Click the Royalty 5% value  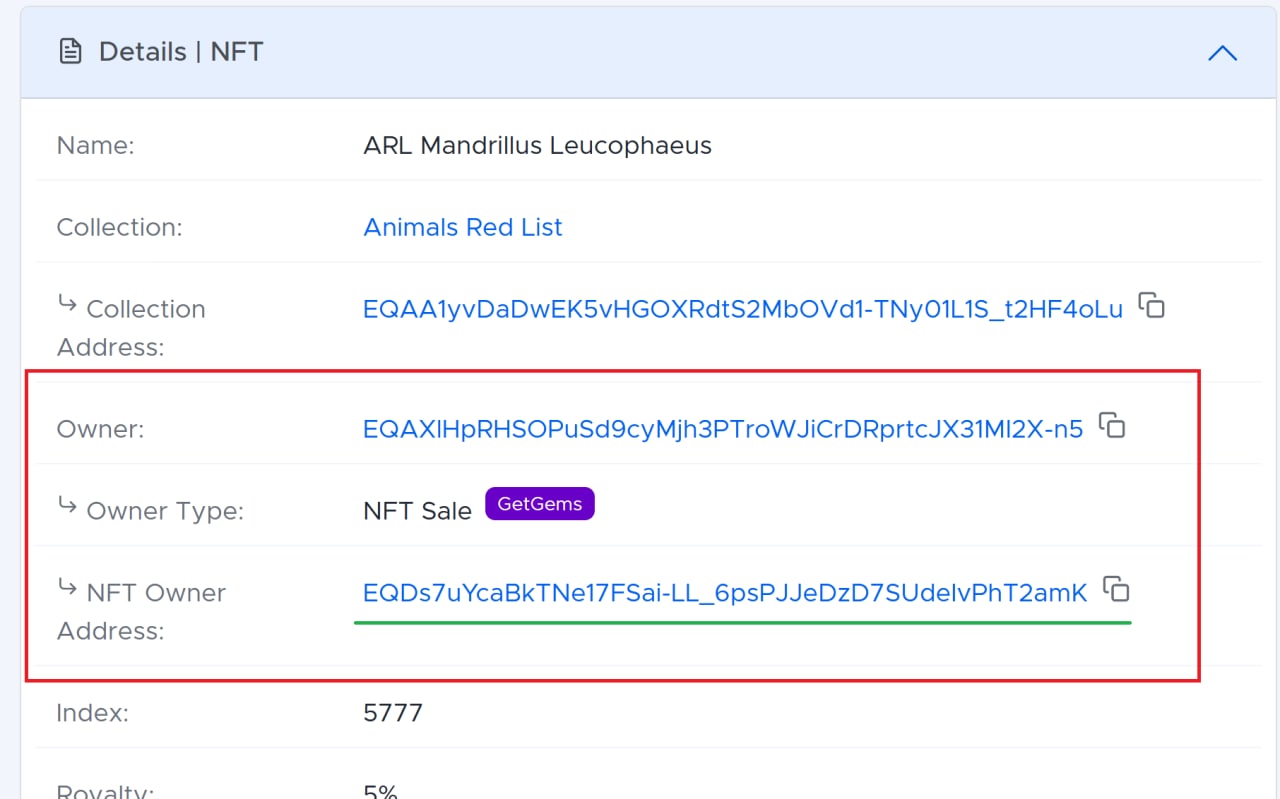[x=381, y=791]
